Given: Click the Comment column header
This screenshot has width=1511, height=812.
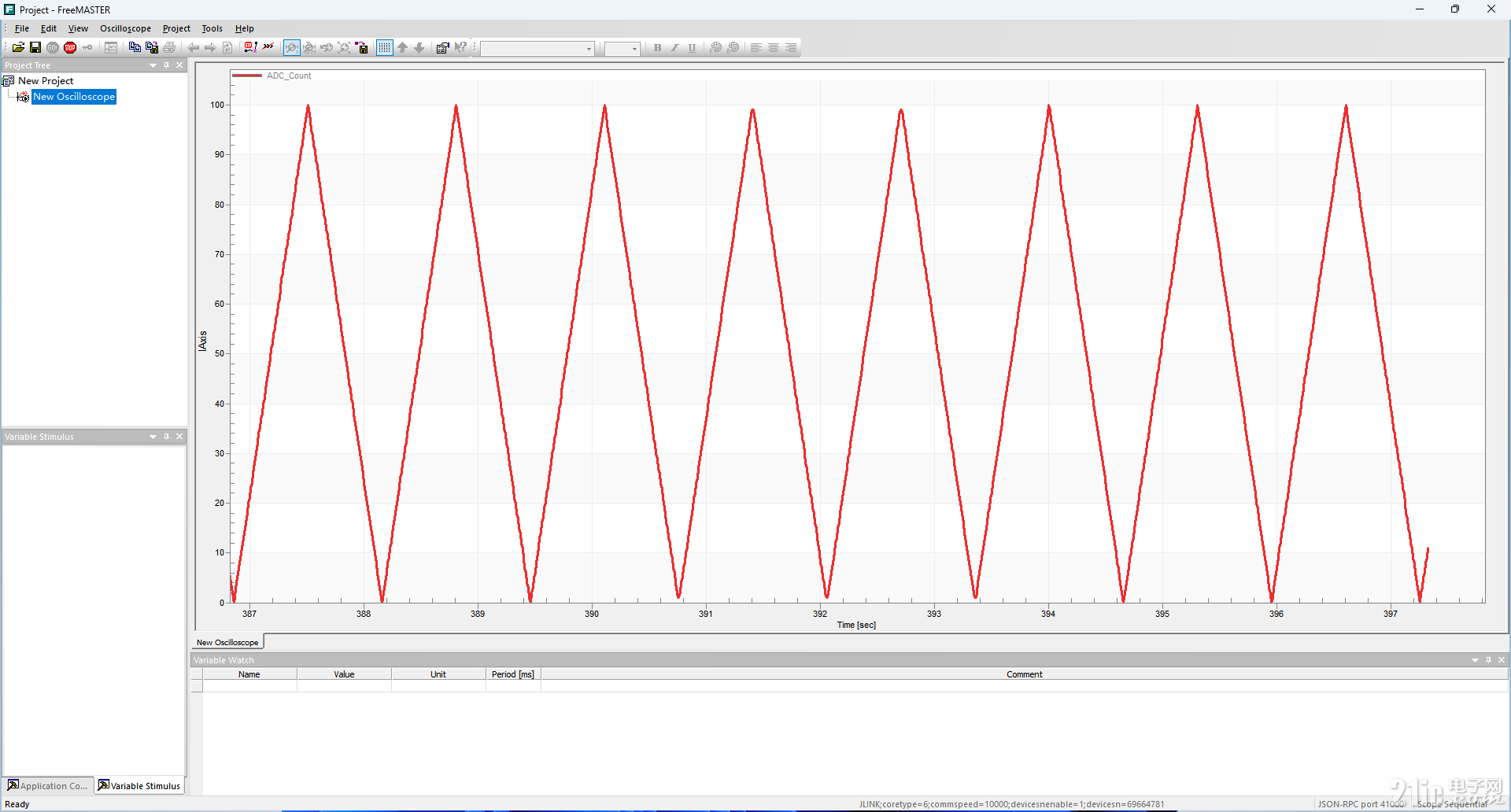Looking at the screenshot, I should pos(1025,674).
